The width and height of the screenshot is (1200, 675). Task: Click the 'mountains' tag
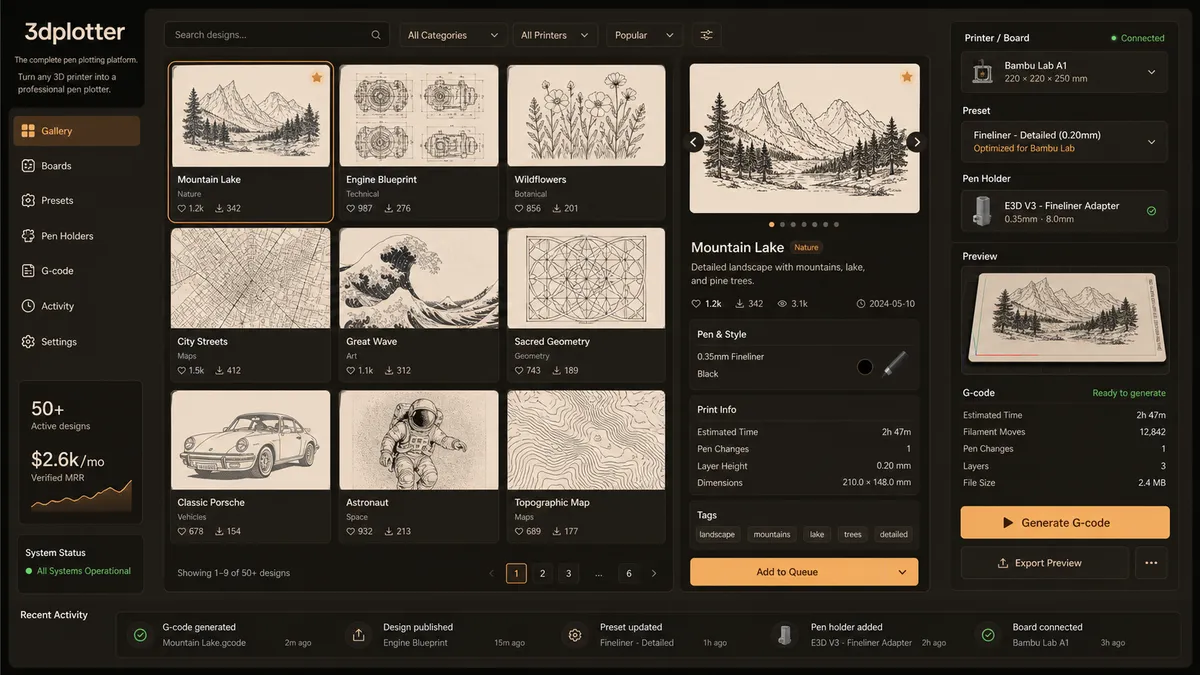pyautogui.click(x=772, y=535)
